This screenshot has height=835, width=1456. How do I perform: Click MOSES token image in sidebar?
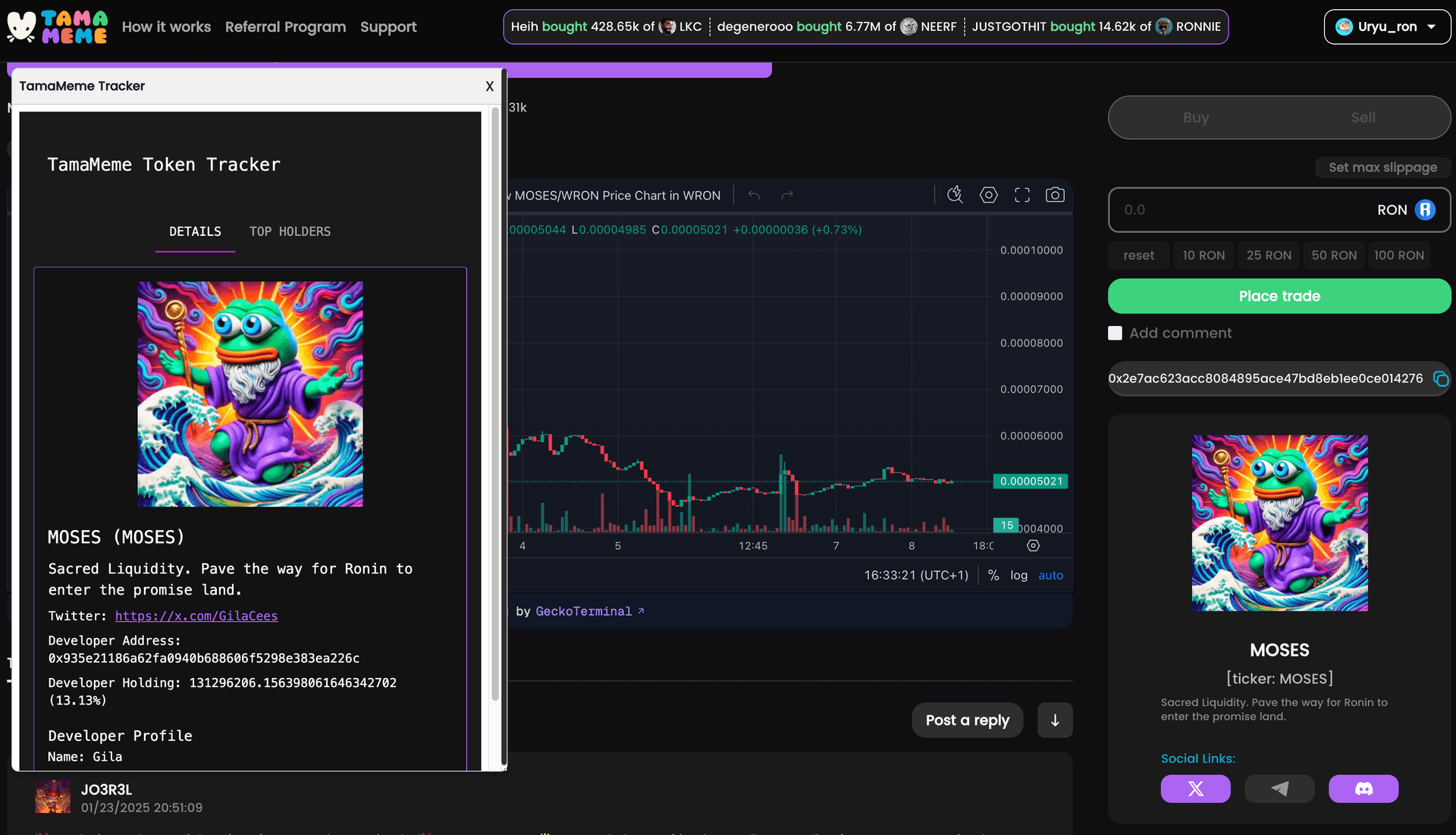(1279, 523)
